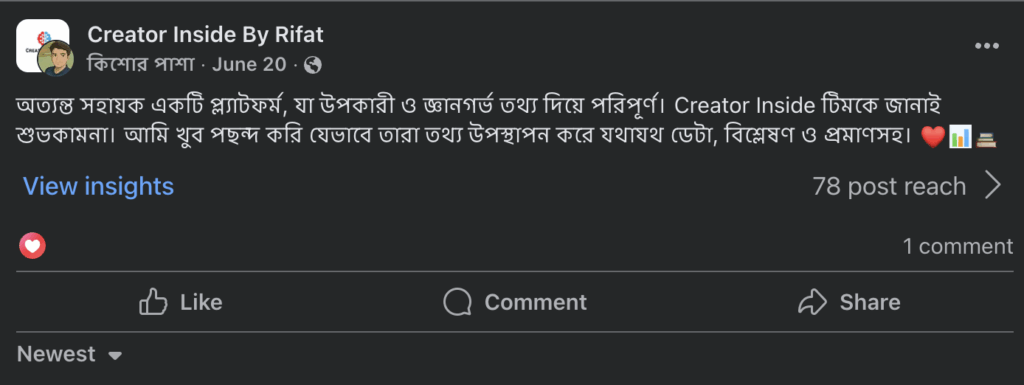The width and height of the screenshot is (1024, 385).
Task: Click the June 20 post timestamp
Action: pos(249,65)
